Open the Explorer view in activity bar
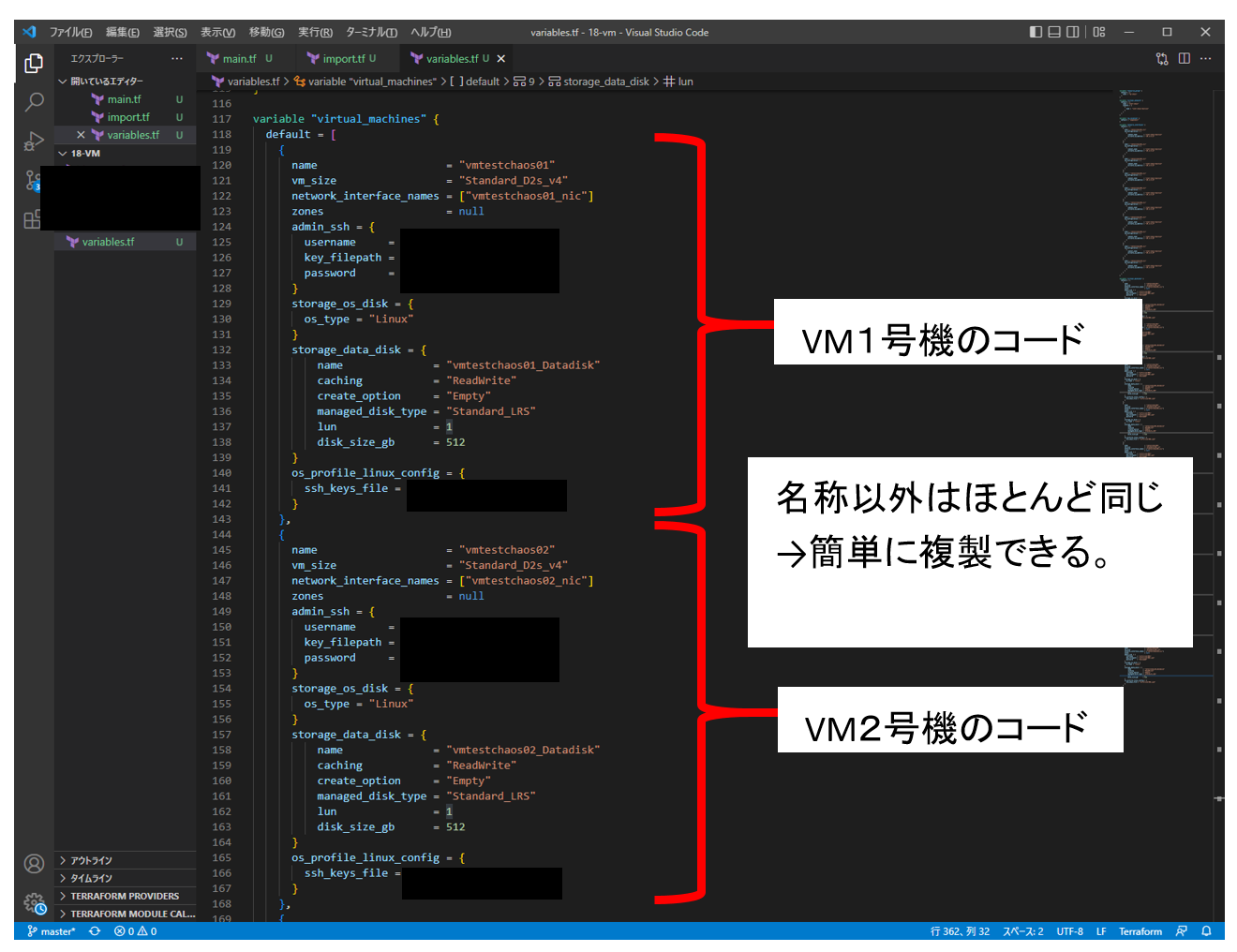The height and width of the screenshot is (952, 1237). 34,63
